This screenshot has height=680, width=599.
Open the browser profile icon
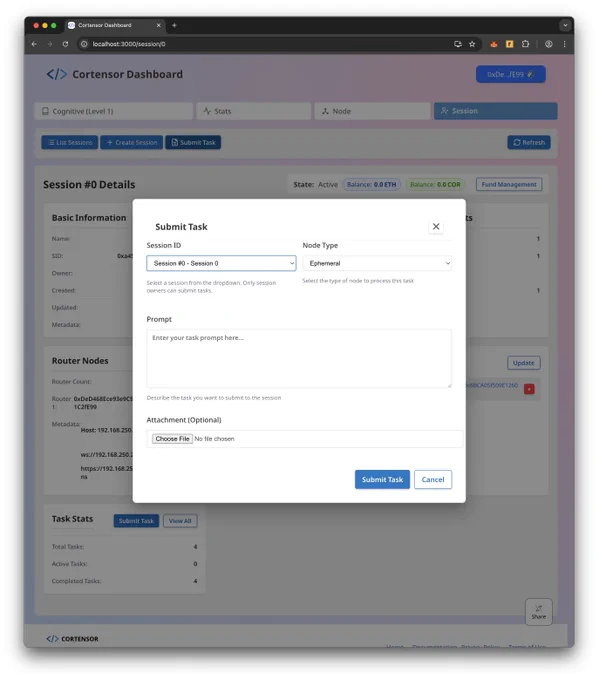click(x=549, y=44)
